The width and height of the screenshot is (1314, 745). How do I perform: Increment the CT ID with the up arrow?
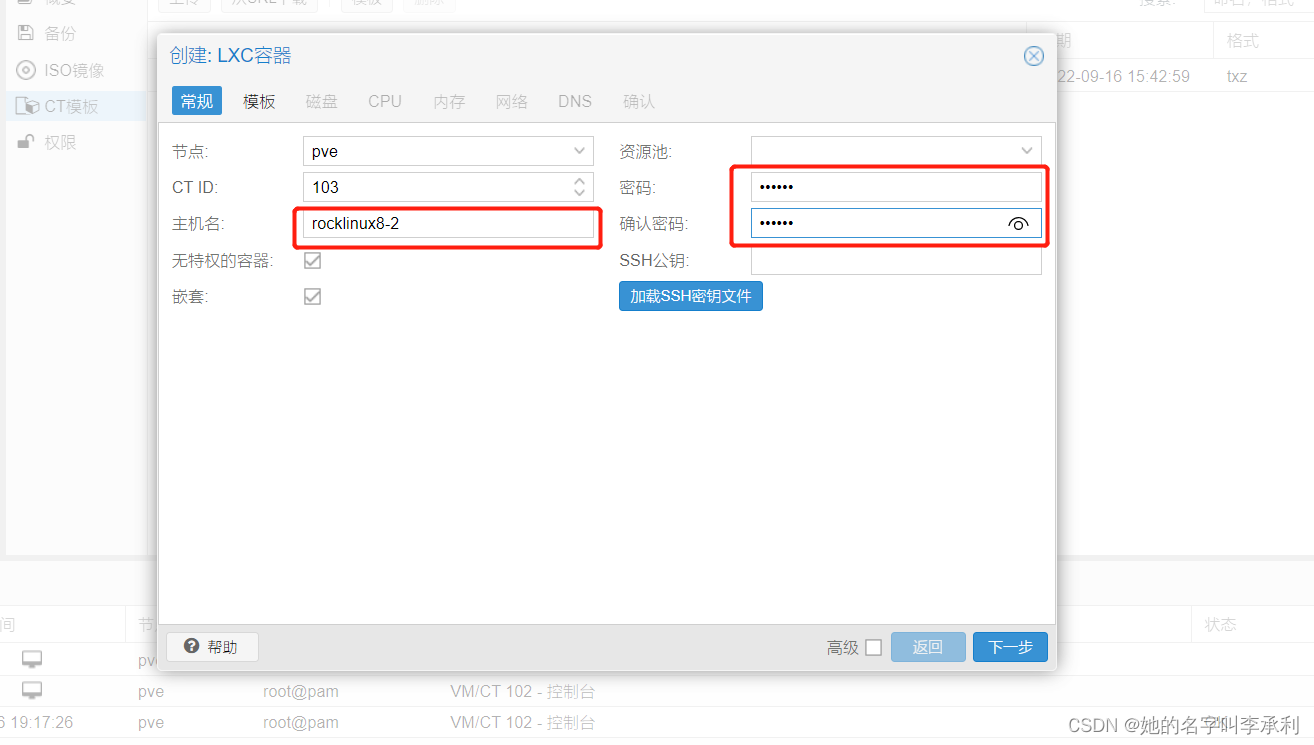[578, 181]
